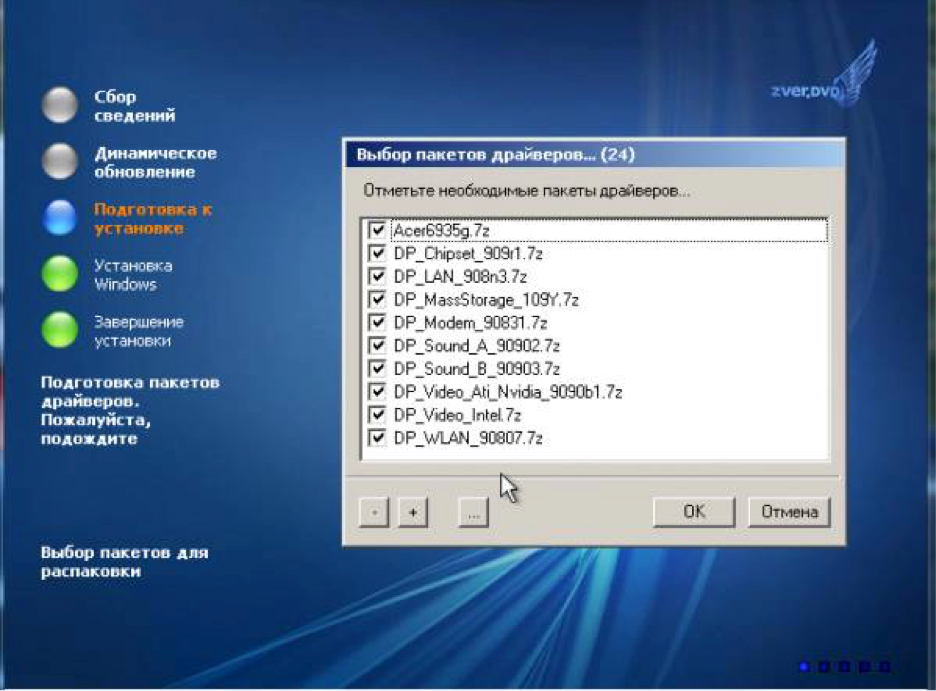This screenshot has height=691, width=936.
Task: Click the Отметьте необходимые пакеты драйверов instruction
Action: (526, 191)
